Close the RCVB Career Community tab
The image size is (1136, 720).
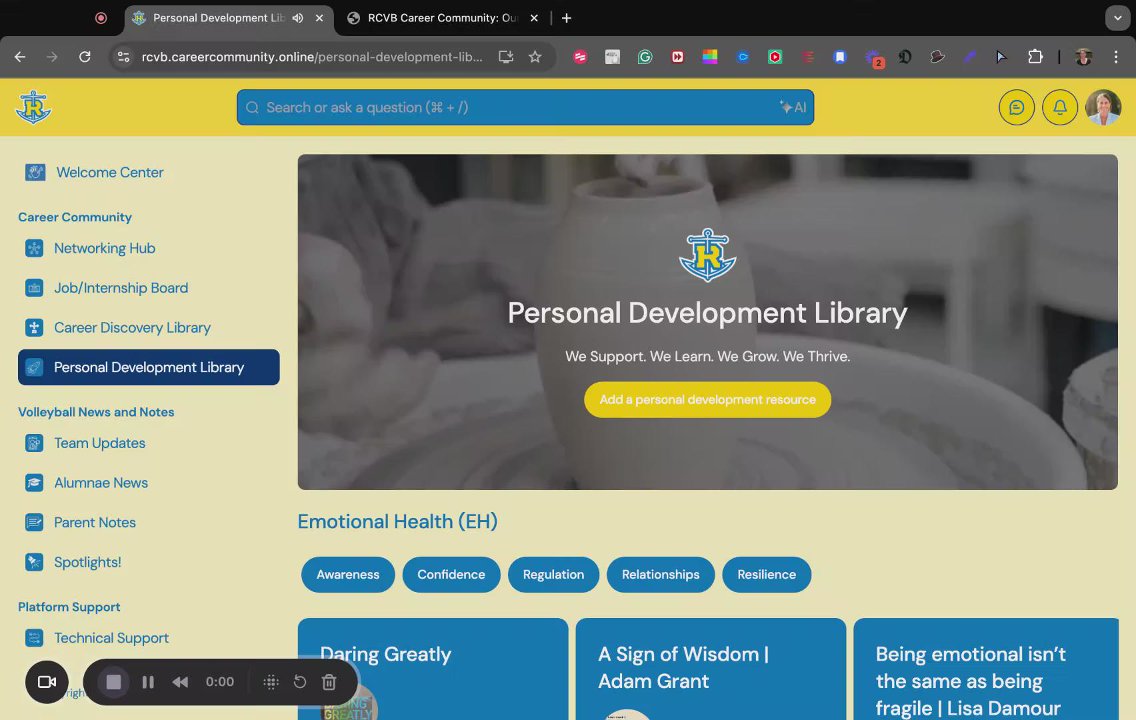click(534, 18)
